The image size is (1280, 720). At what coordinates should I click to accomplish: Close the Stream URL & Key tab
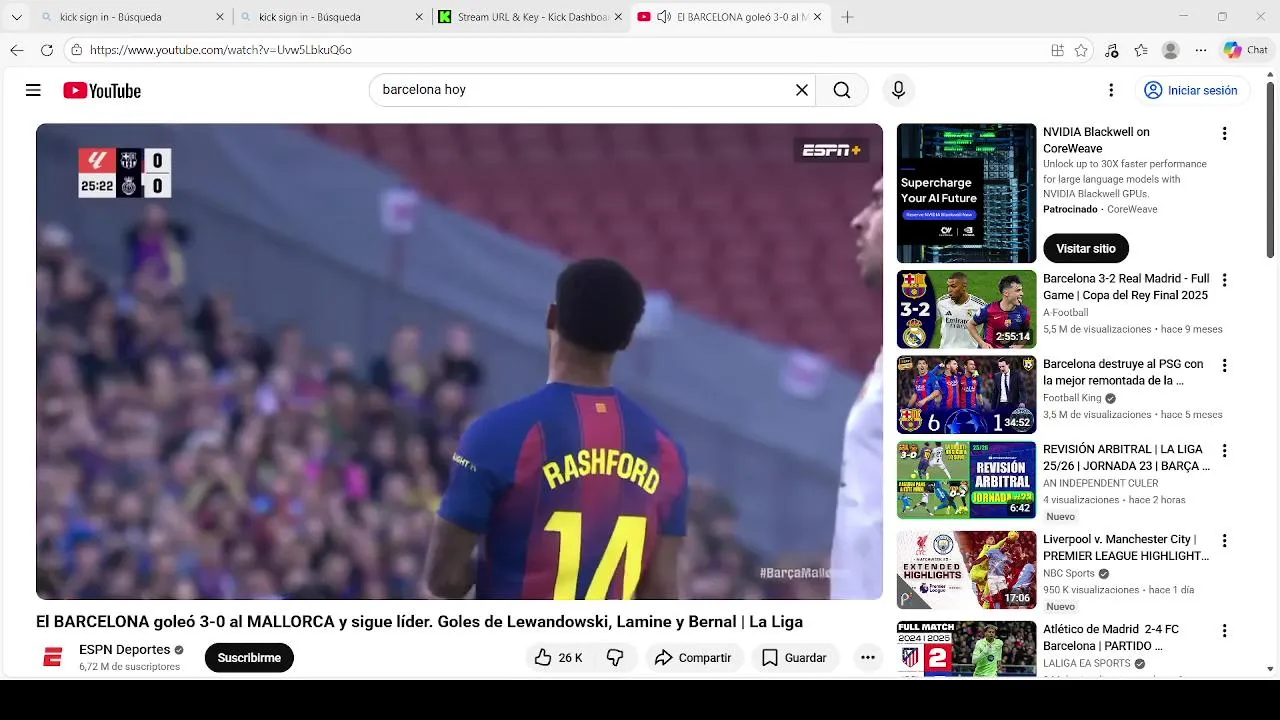click(x=618, y=17)
